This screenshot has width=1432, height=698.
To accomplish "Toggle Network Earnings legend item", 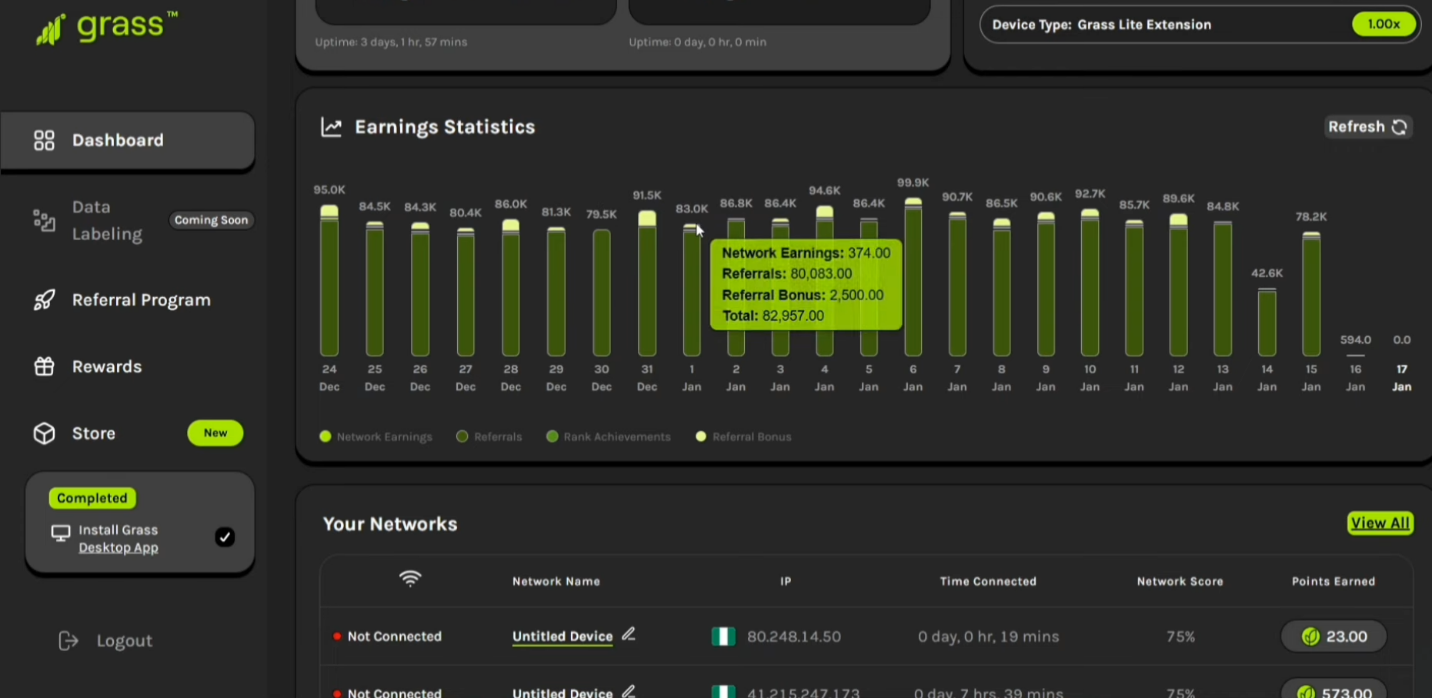I will [376, 437].
